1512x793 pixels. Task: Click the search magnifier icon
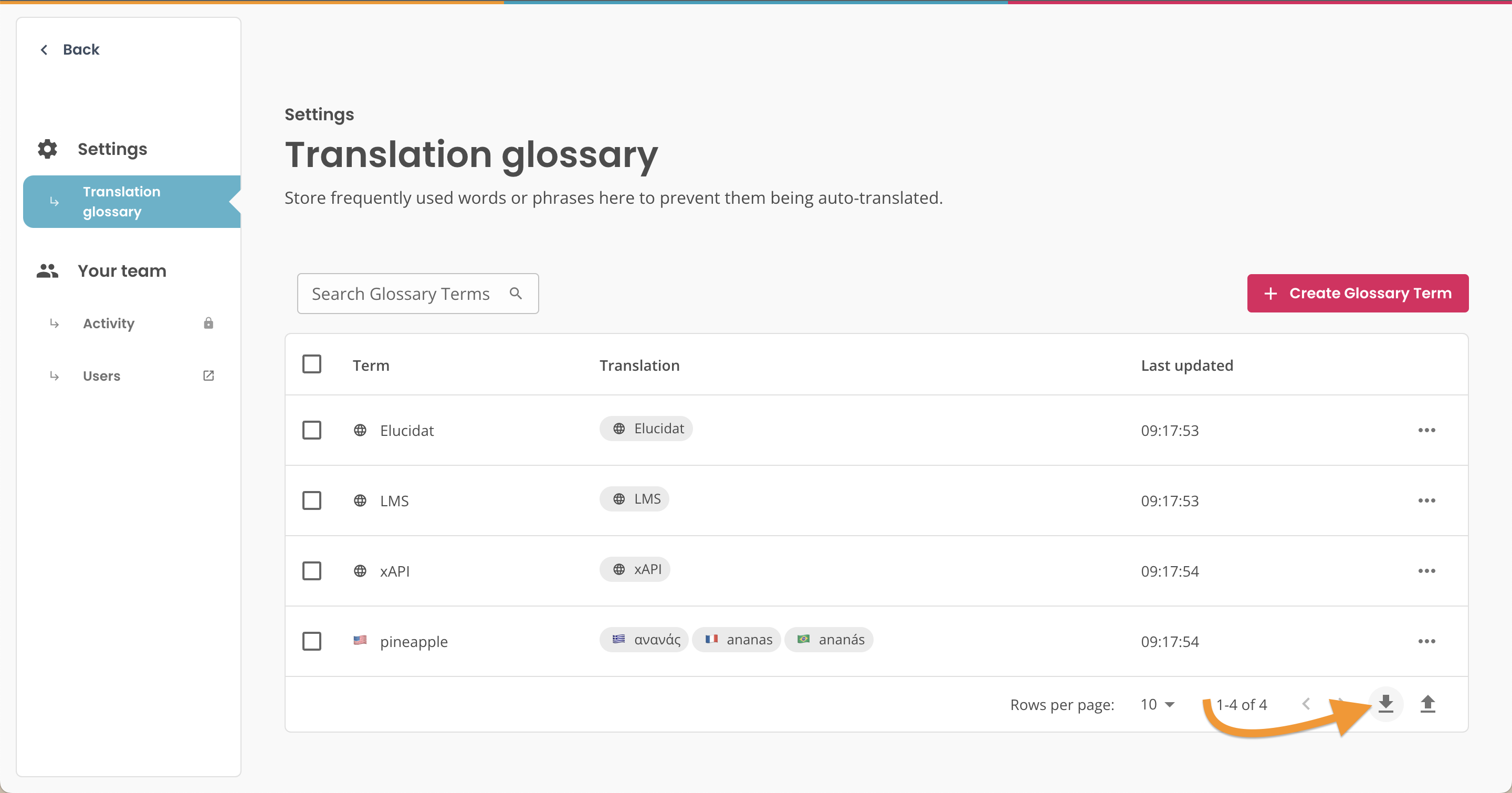coord(516,293)
